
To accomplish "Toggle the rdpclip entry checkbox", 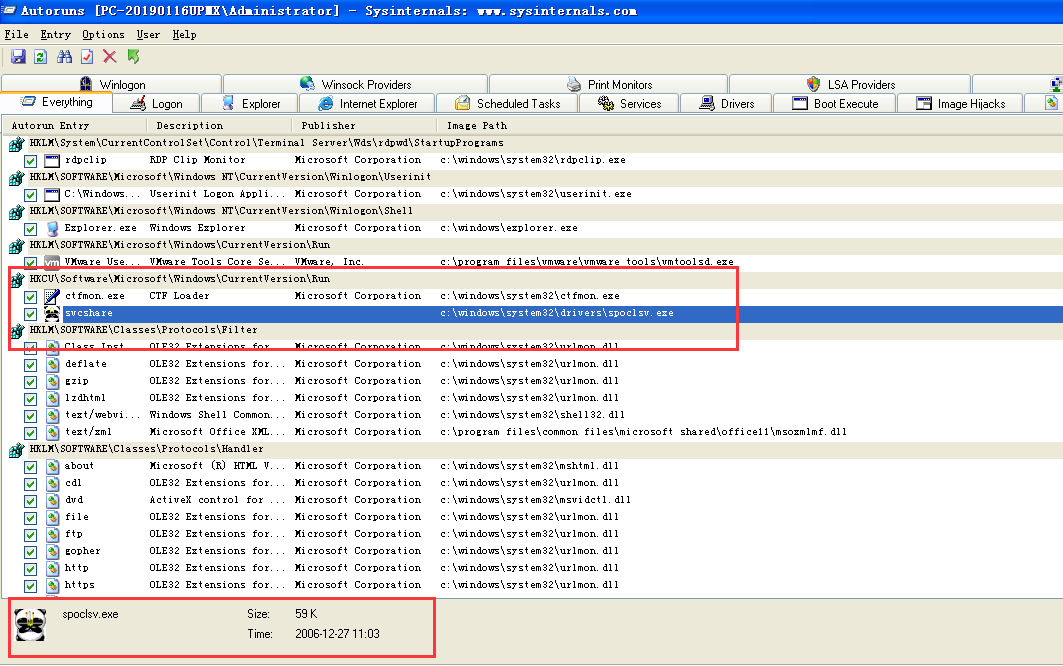I will click(x=31, y=160).
